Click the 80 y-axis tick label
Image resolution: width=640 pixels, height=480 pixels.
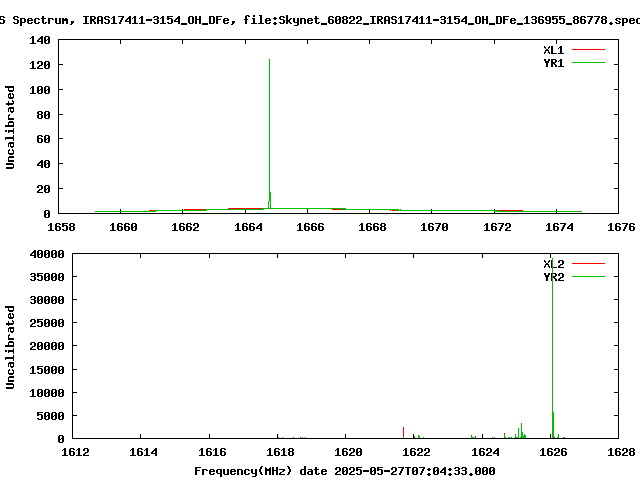(x=43, y=115)
